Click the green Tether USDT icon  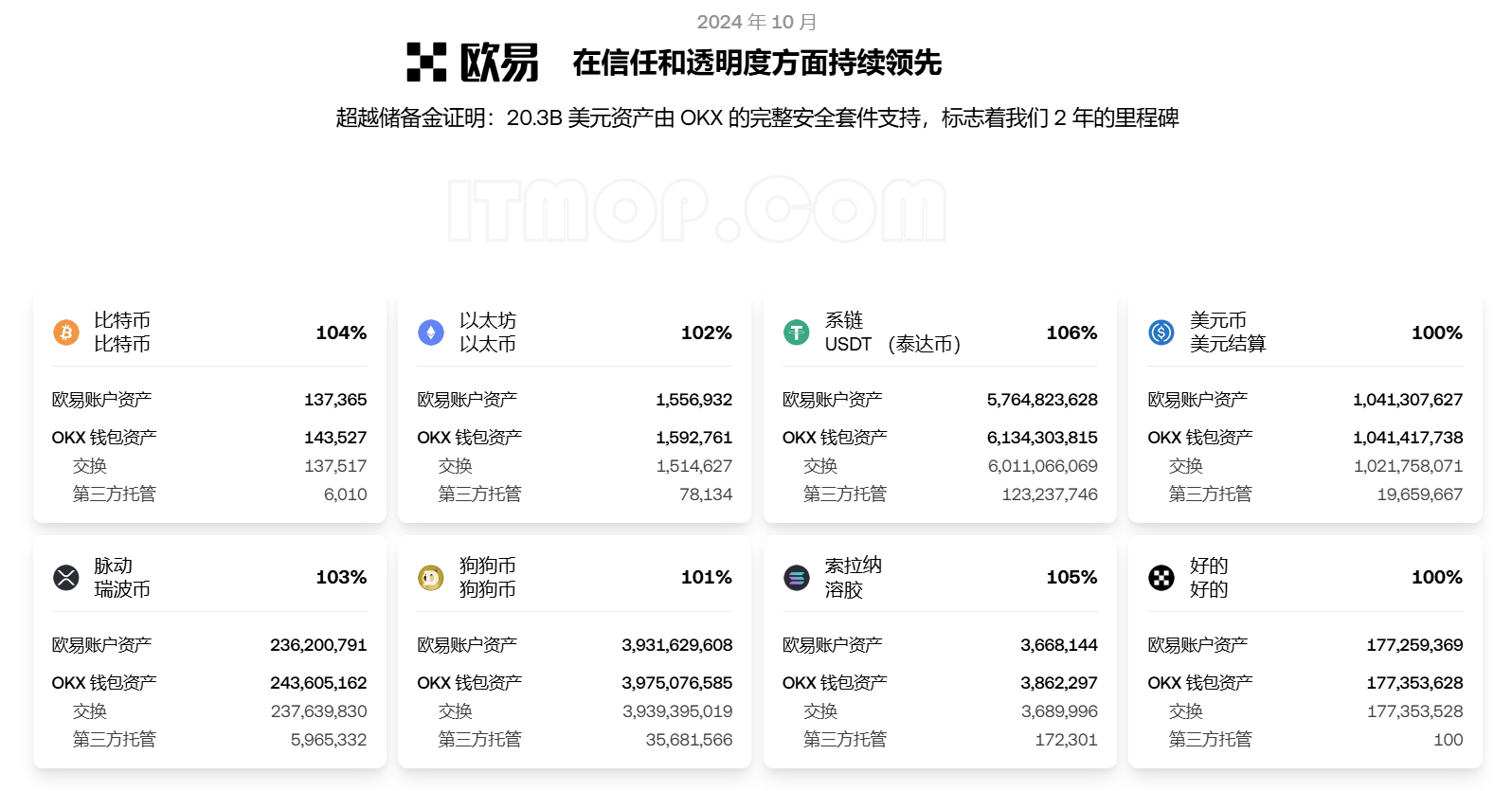tap(797, 333)
